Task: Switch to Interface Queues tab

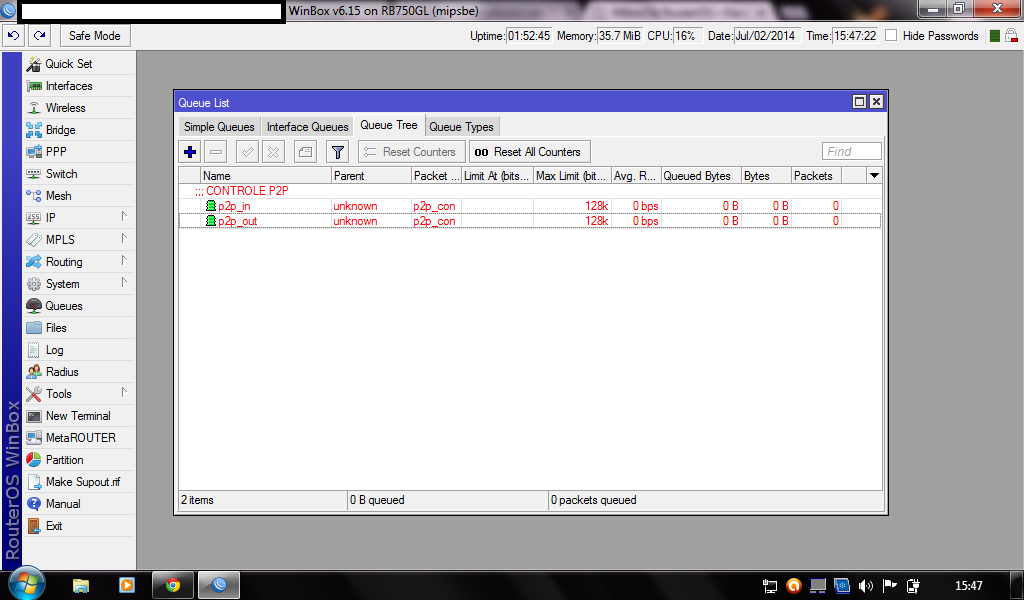Action: [307, 127]
